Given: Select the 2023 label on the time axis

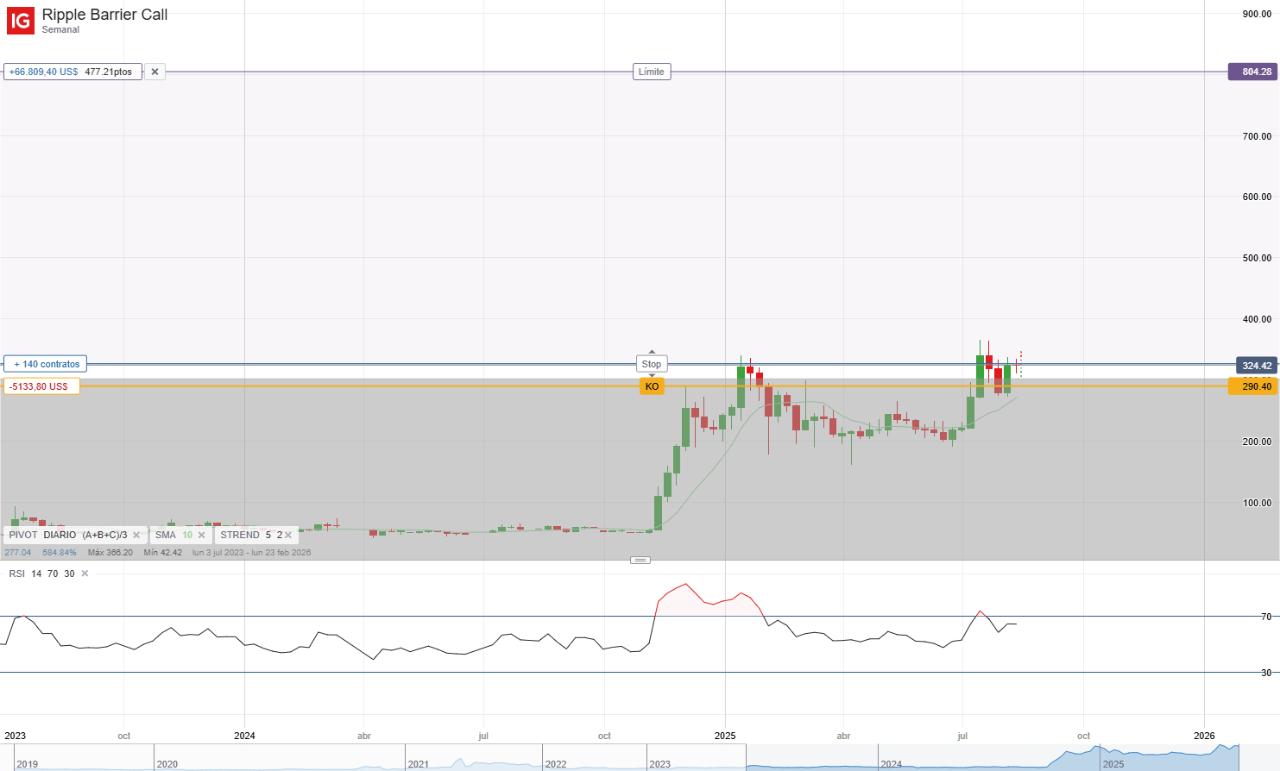Looking at the screenshot, I should 13,735.
